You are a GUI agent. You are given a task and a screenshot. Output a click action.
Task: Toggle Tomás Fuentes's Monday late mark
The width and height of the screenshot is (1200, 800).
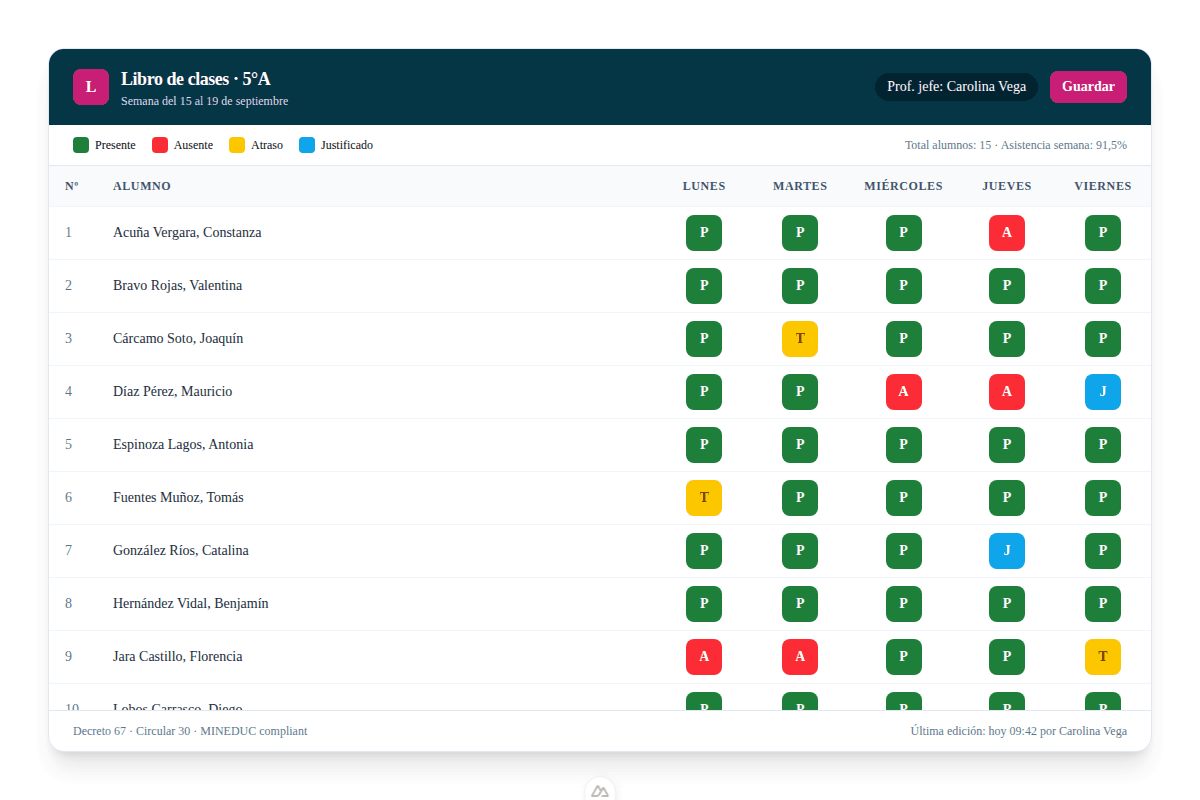click(x=703, y=498)
